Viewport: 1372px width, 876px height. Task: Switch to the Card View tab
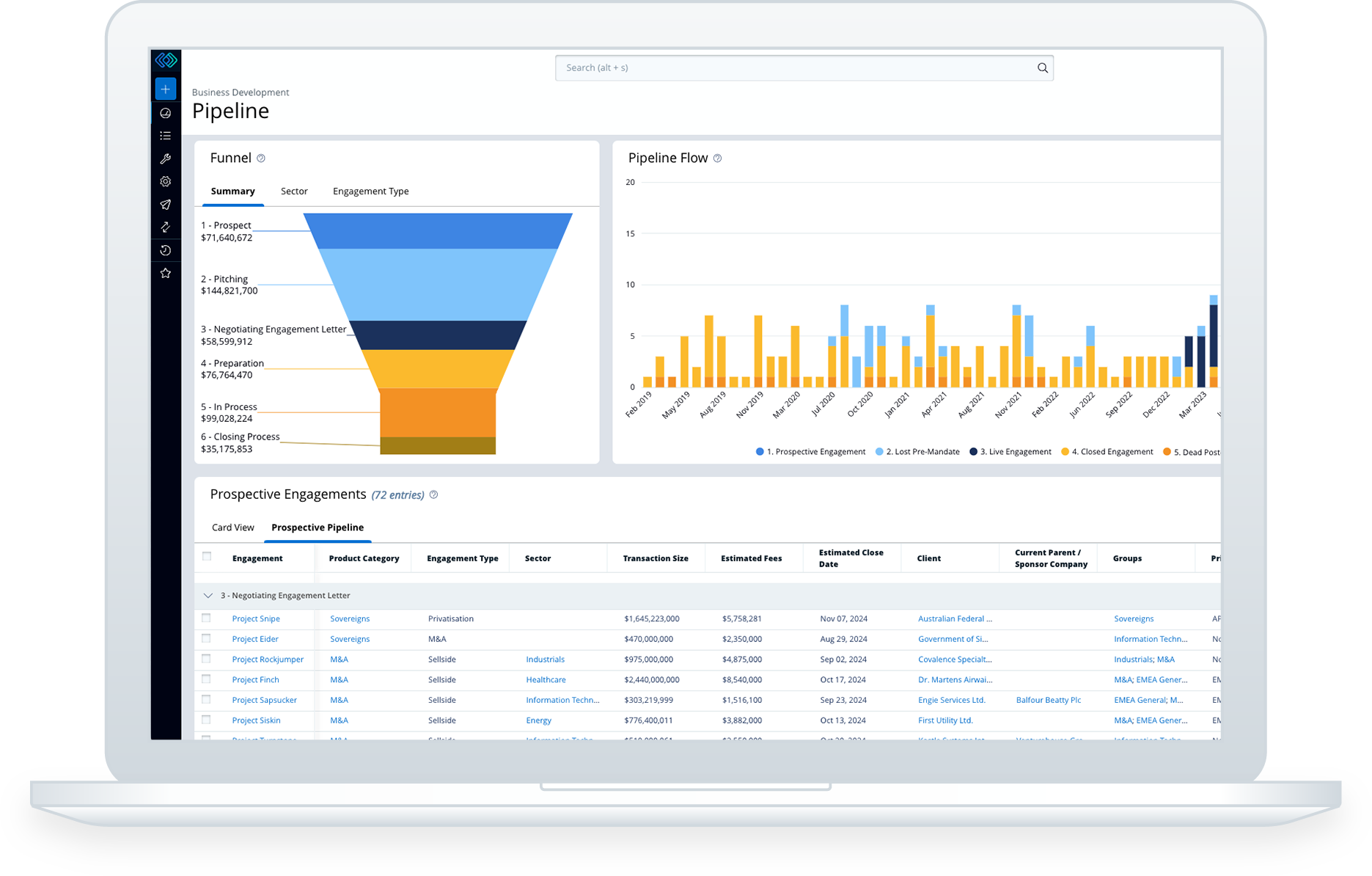(232, 527)
